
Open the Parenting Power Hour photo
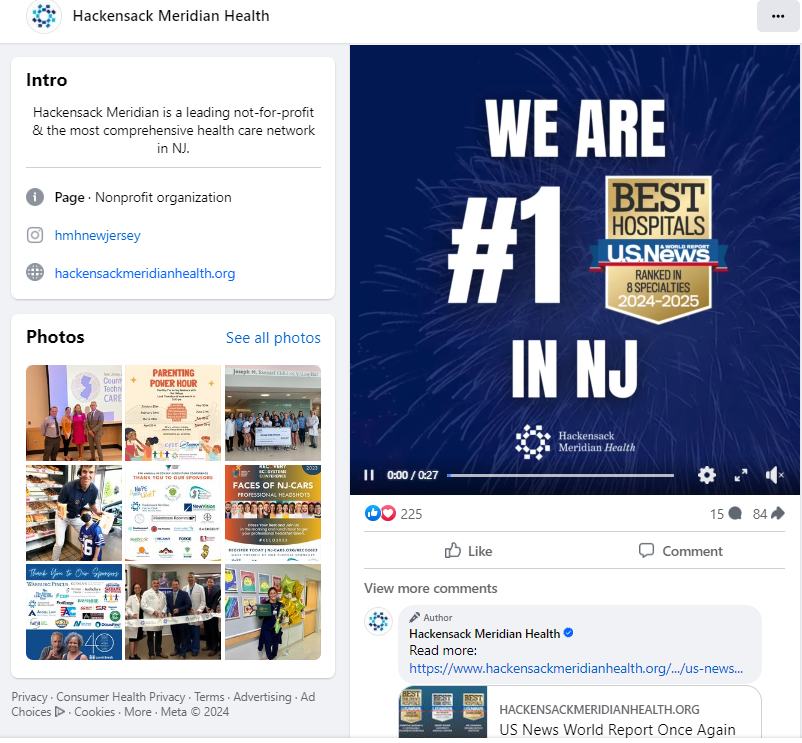click(x=173, y=413)
